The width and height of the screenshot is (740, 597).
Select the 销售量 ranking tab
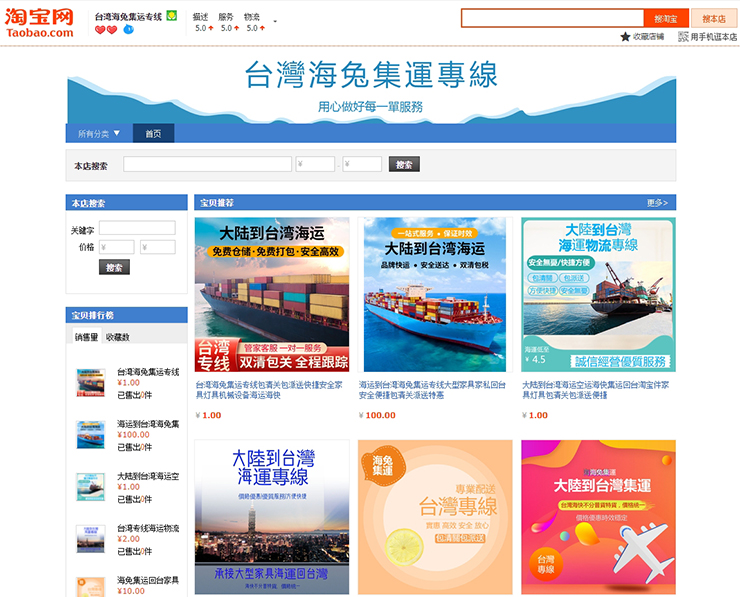(86, 337)
